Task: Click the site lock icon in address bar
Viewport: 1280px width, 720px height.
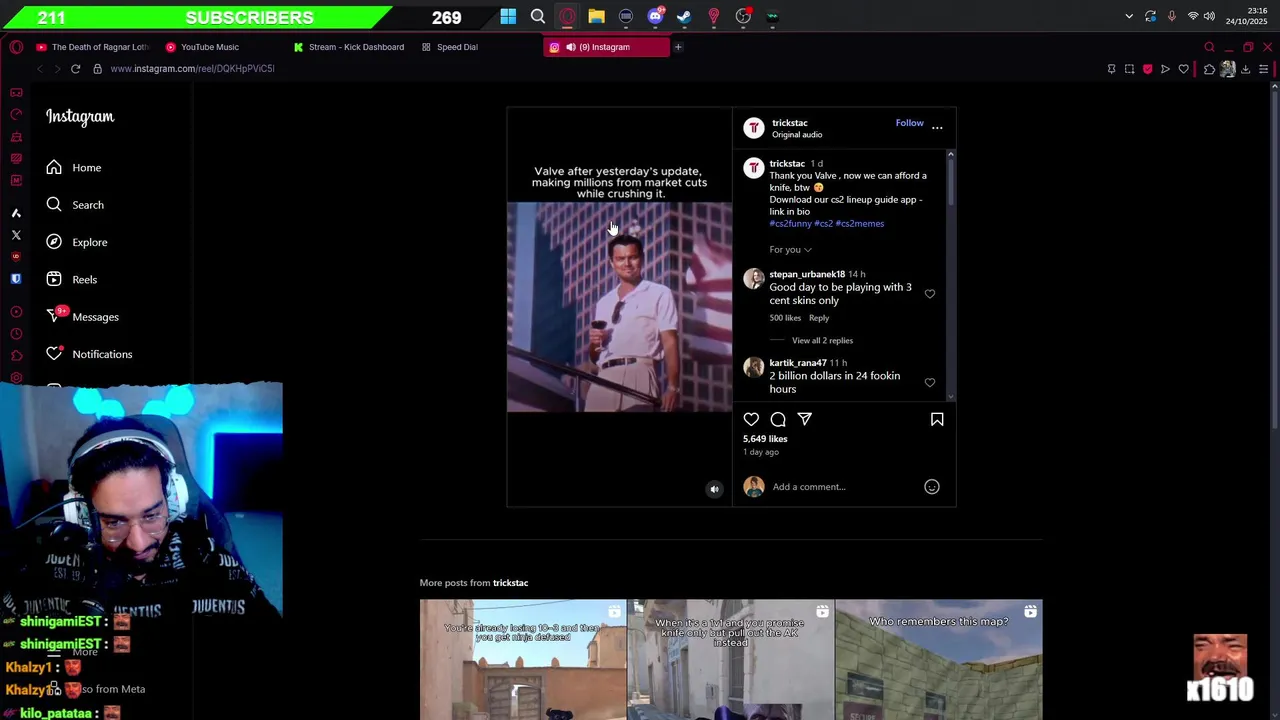Action: point(97,69)
